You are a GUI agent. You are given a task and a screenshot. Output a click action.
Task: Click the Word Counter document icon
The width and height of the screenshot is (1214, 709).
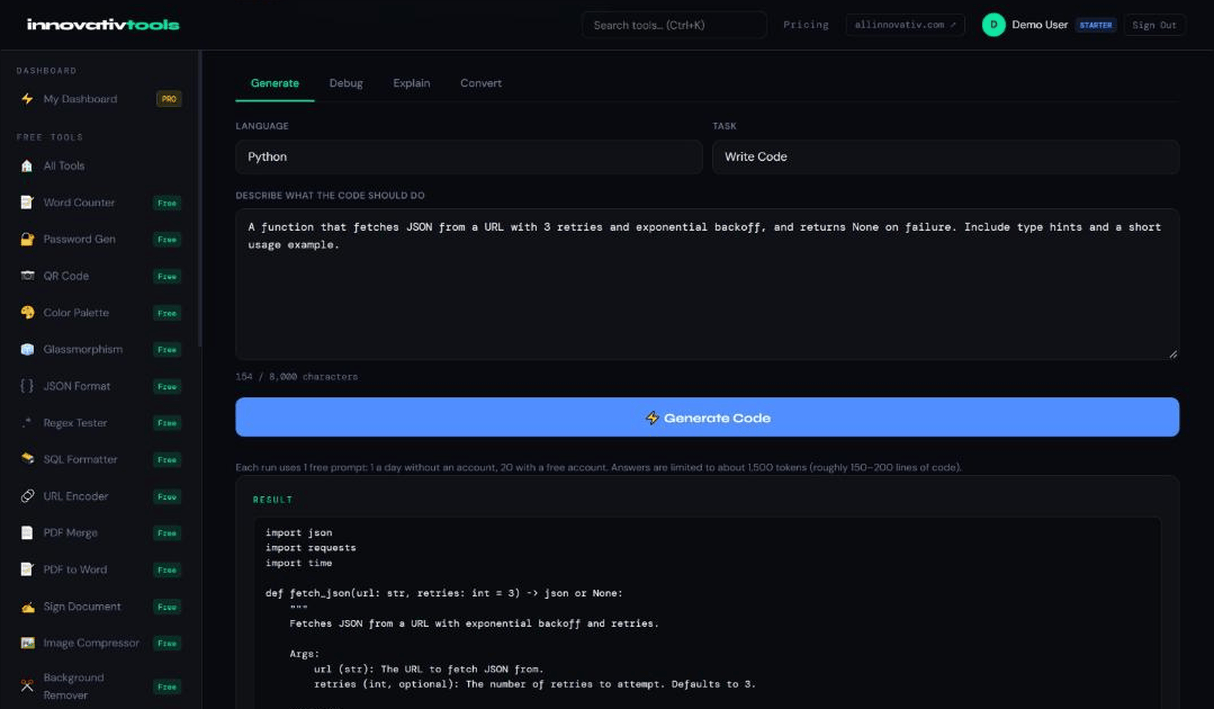tap(27, 203)
